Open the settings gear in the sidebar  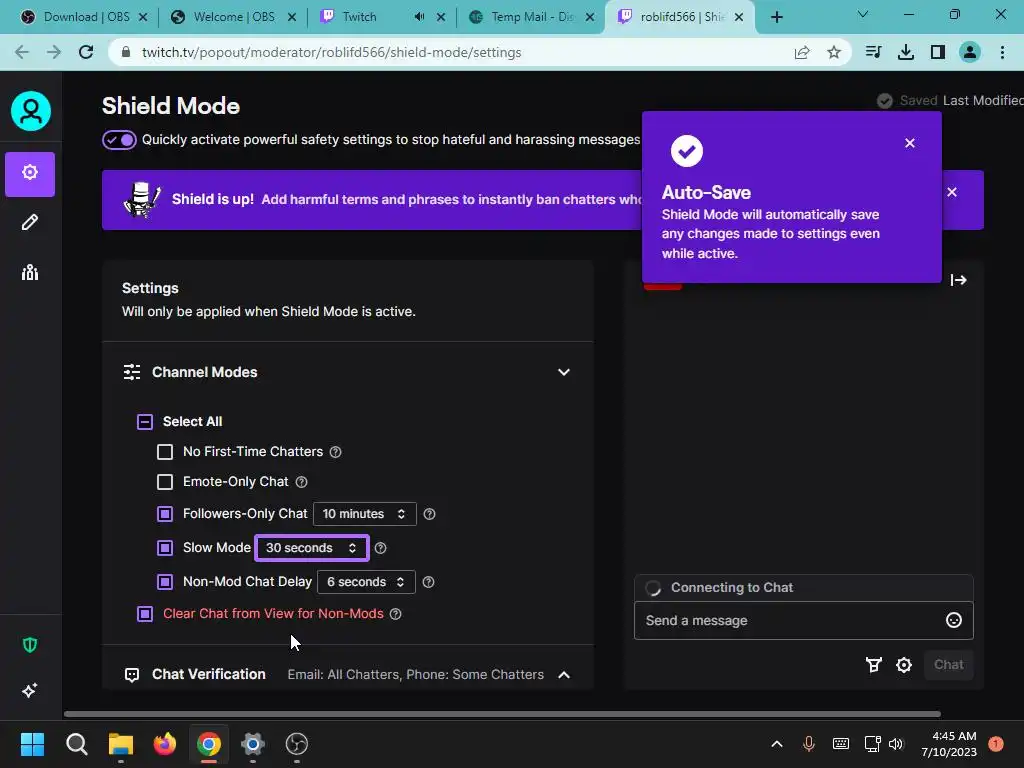point(30,174)
